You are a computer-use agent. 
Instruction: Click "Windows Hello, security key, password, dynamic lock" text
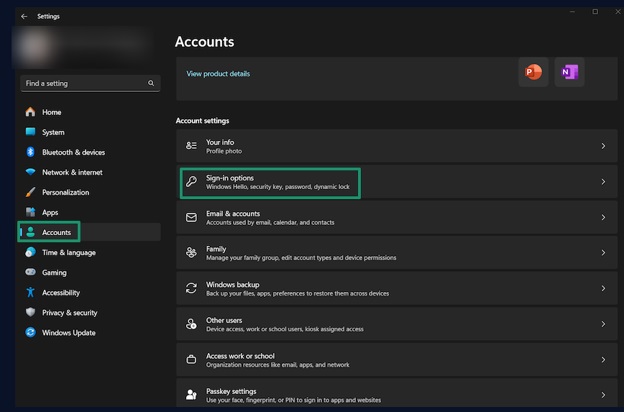[278, 187]
